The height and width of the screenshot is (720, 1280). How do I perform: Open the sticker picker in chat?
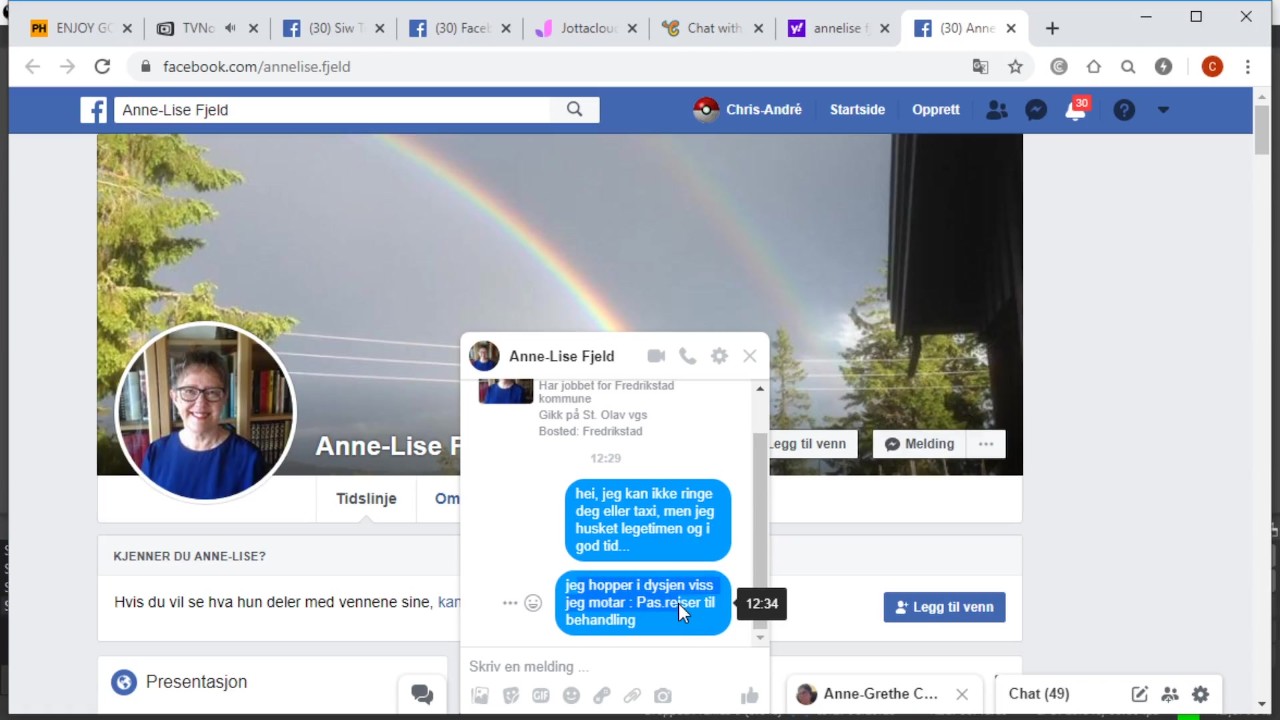(511, 696)
